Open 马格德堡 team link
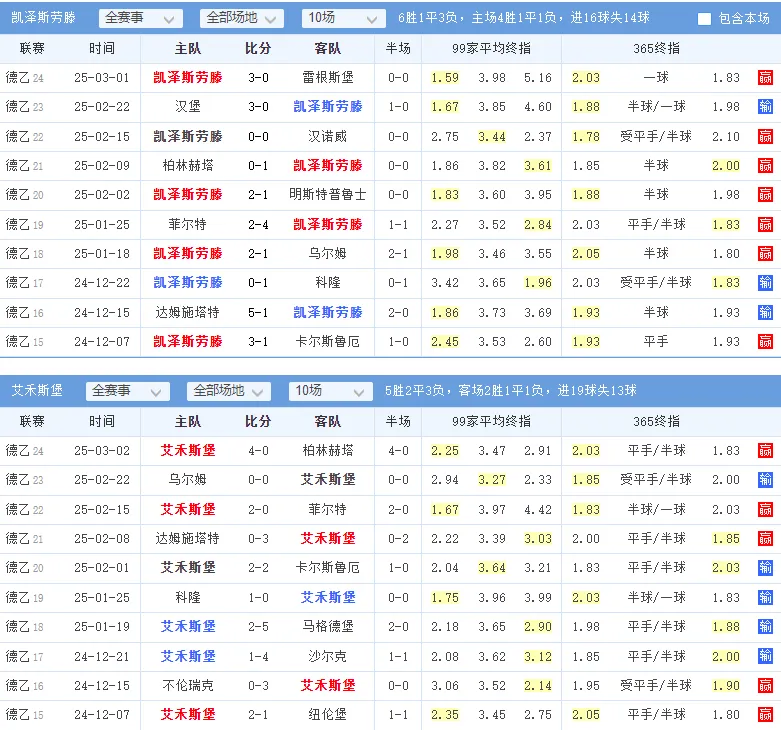 (328, 626)
